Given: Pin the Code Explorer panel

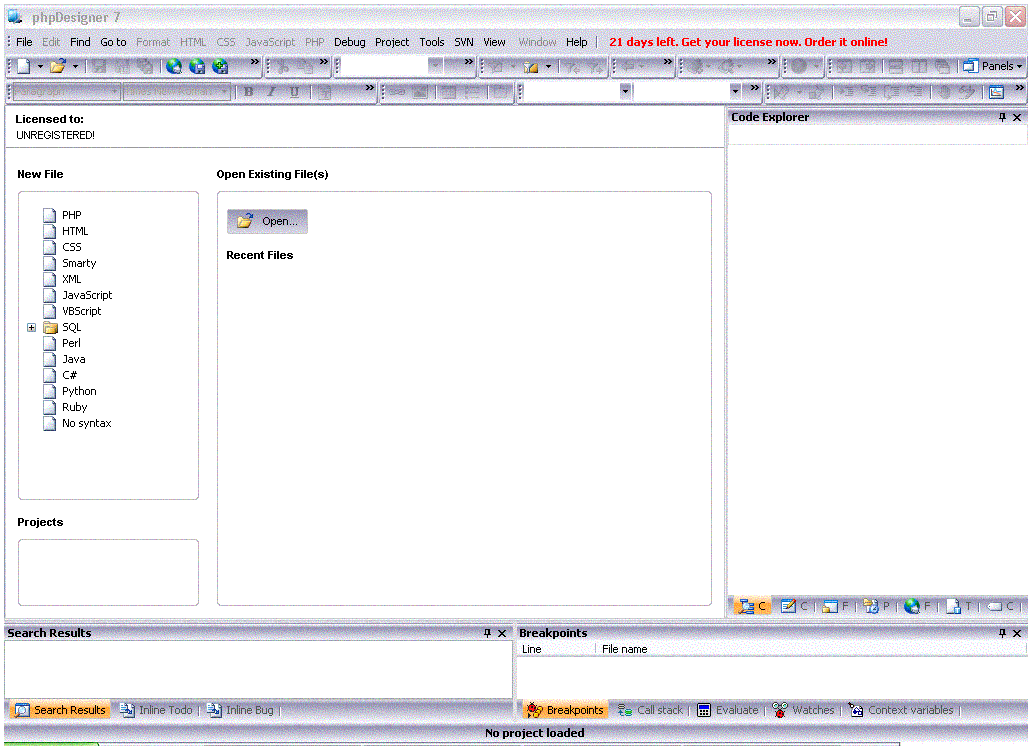Looking at the screenshot, I should point(1002,117).
